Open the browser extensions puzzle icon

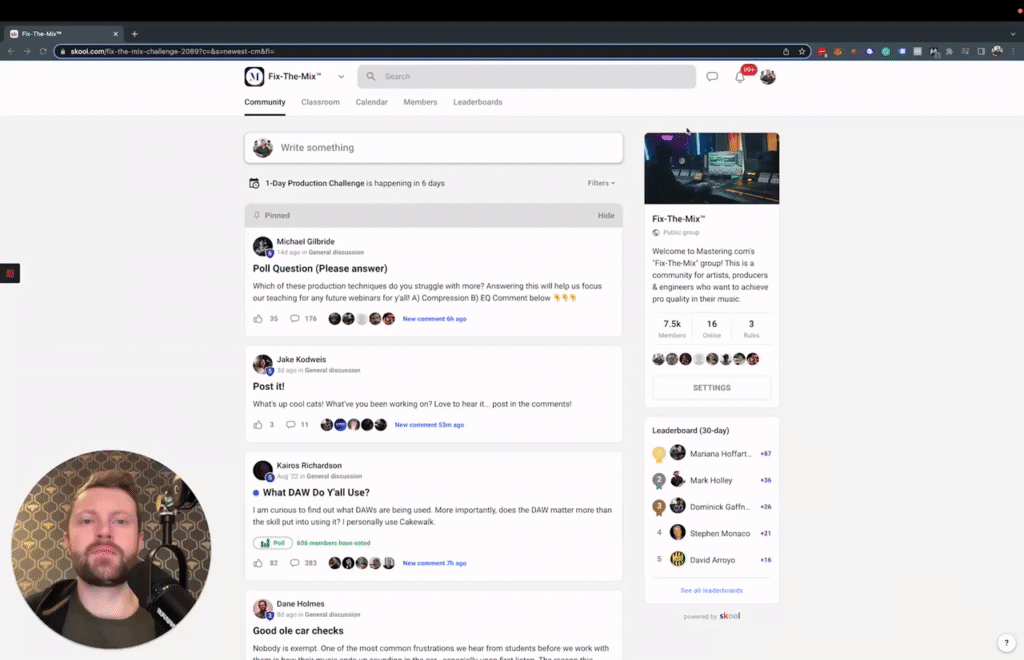pyautogui.click(x=949, y=51)
